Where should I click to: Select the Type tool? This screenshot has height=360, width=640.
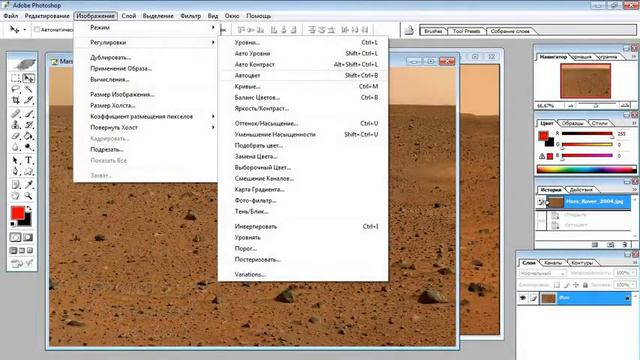pyautogui.click(x=29, y=160)
